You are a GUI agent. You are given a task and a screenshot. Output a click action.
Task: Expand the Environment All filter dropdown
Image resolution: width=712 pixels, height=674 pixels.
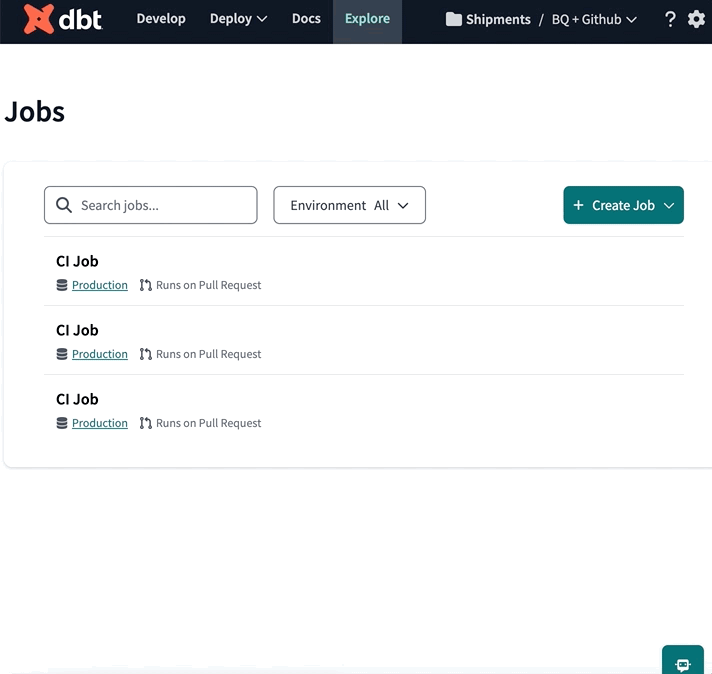click(x=349, y=205)
